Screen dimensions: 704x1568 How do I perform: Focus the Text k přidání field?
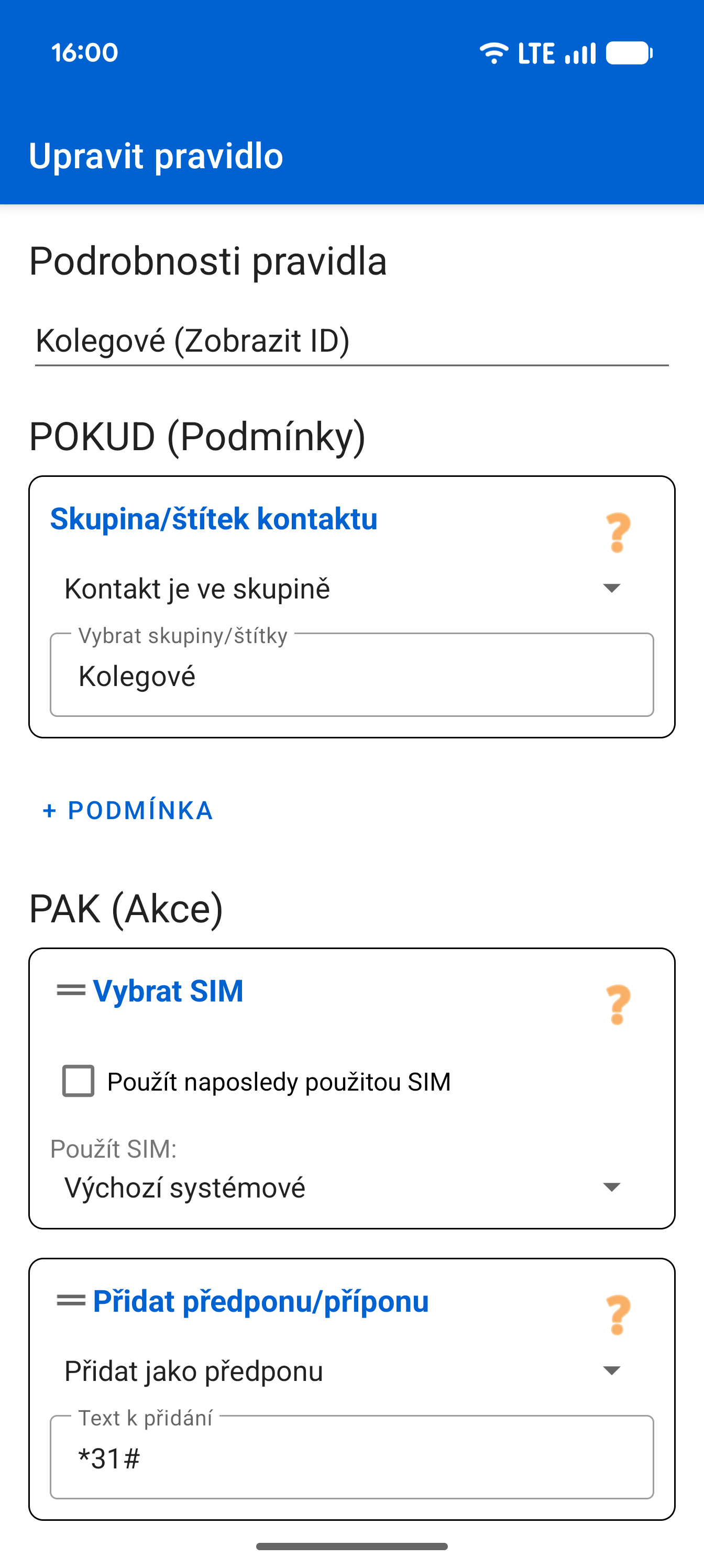coord(351,1458)
